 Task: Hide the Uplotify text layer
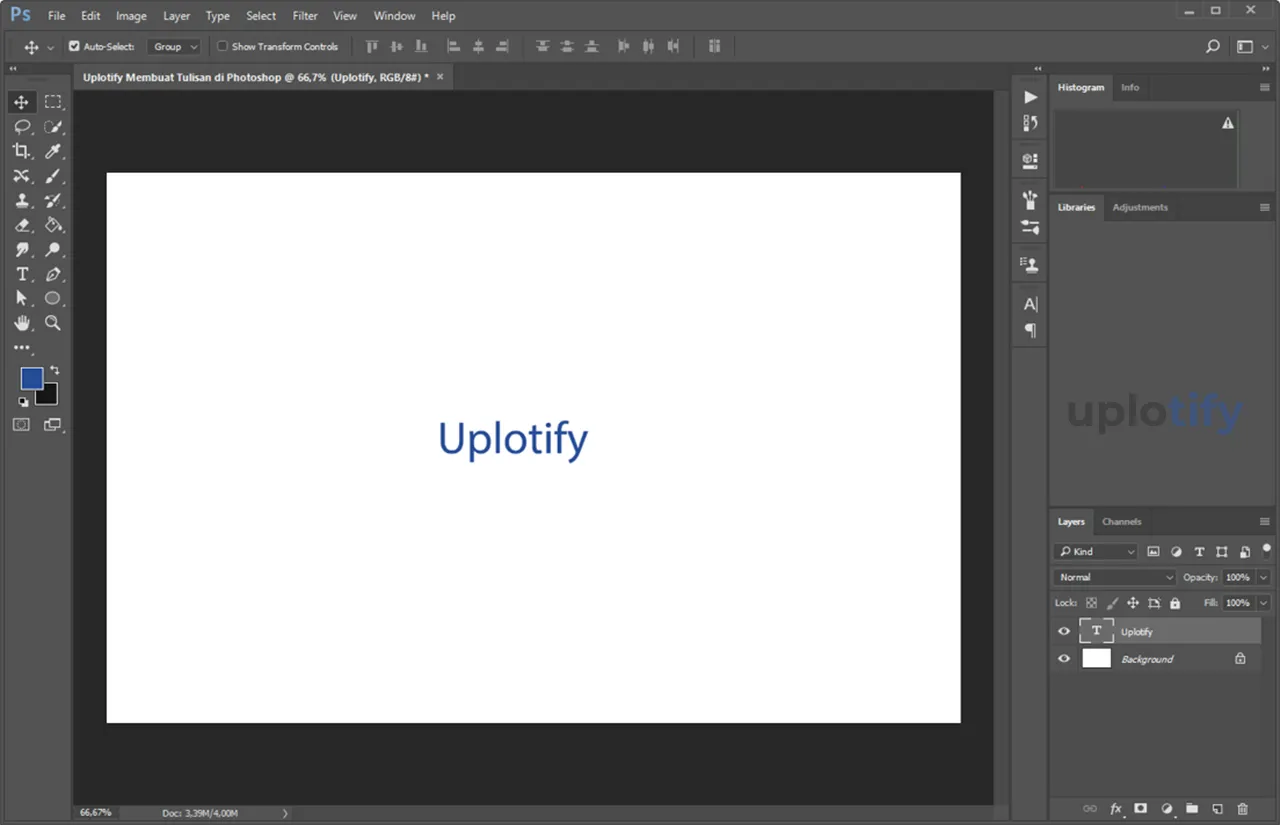click(1064, 631)
